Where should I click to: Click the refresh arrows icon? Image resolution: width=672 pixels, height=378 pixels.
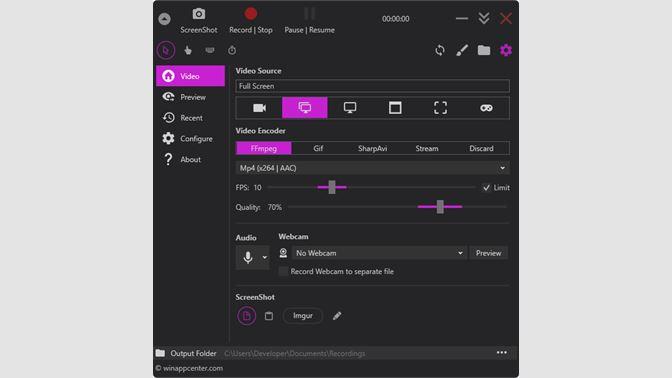click(x=440, y=51)
